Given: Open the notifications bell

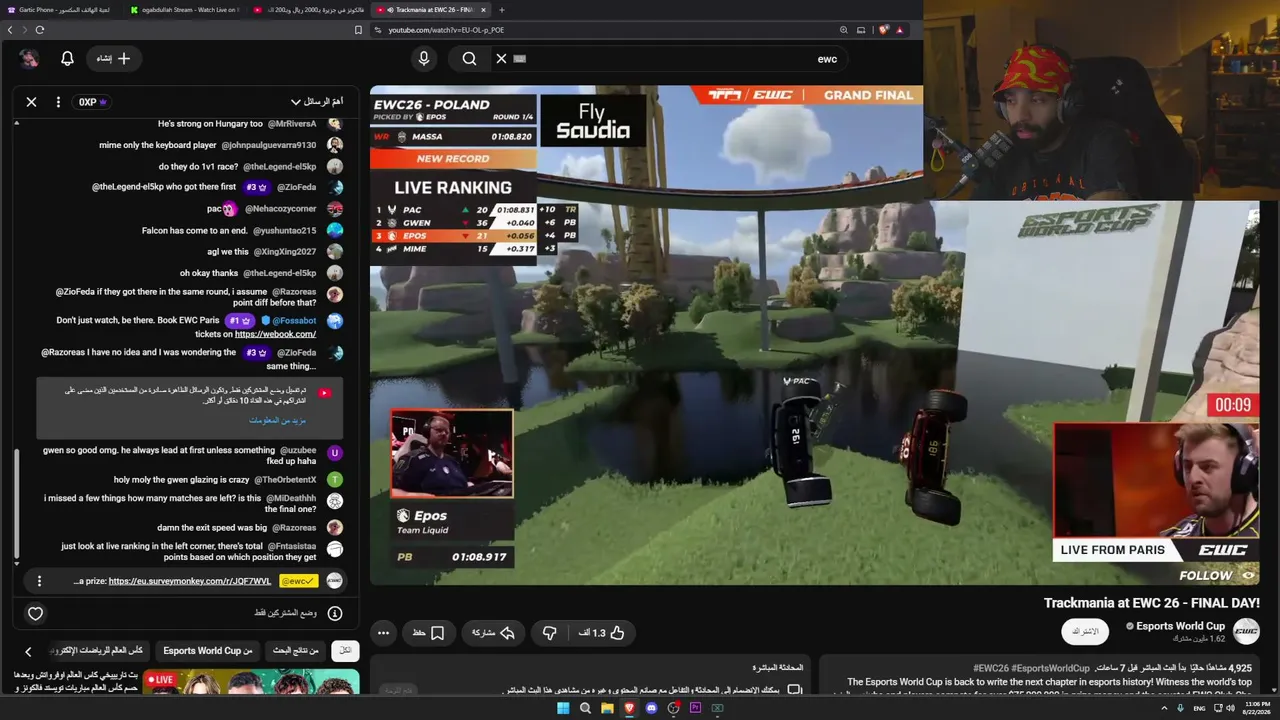Looking at the screenshot, I should point(67,59).
